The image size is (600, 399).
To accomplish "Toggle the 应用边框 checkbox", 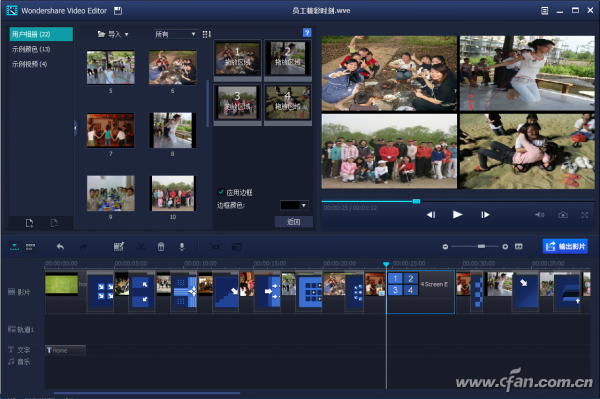I will (221, 192).
